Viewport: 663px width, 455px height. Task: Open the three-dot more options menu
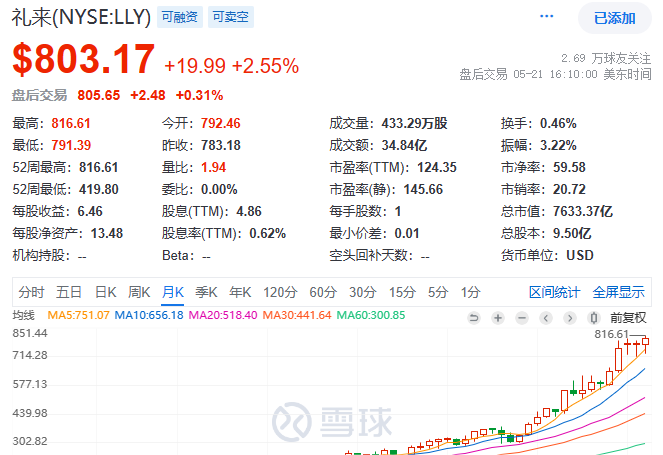tap(546, 16)
